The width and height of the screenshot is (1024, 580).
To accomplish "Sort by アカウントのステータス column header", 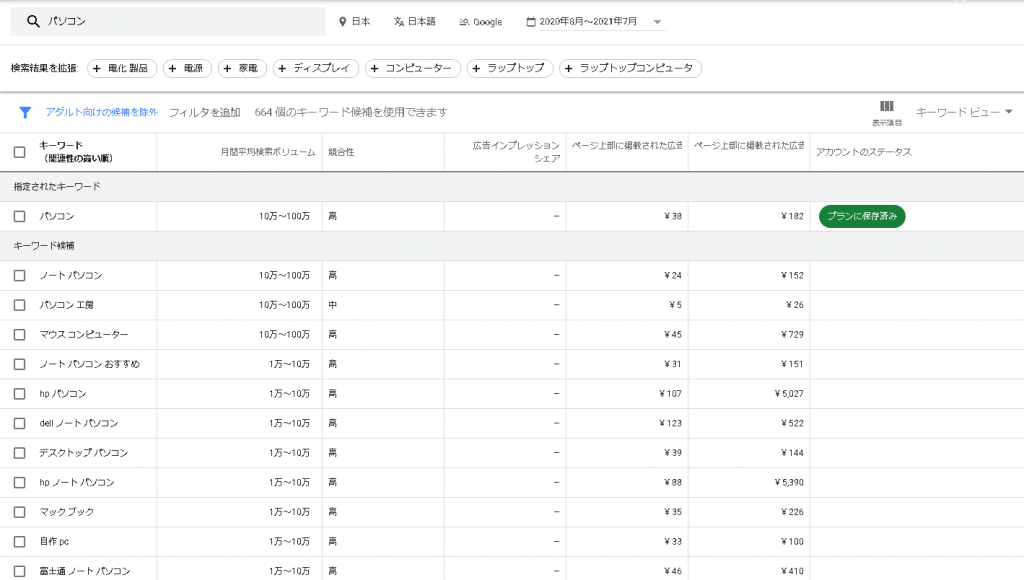I will pyautogui.click(x=863, y=152).
